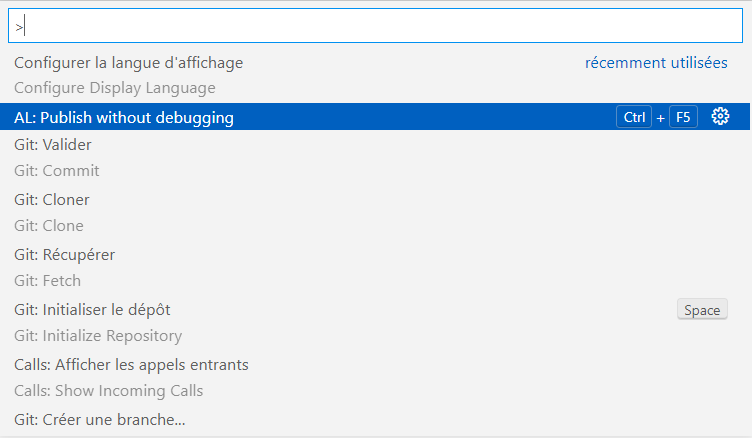
Task: Select Calls: Afficher les appels entrants
Action: [131, 365]
